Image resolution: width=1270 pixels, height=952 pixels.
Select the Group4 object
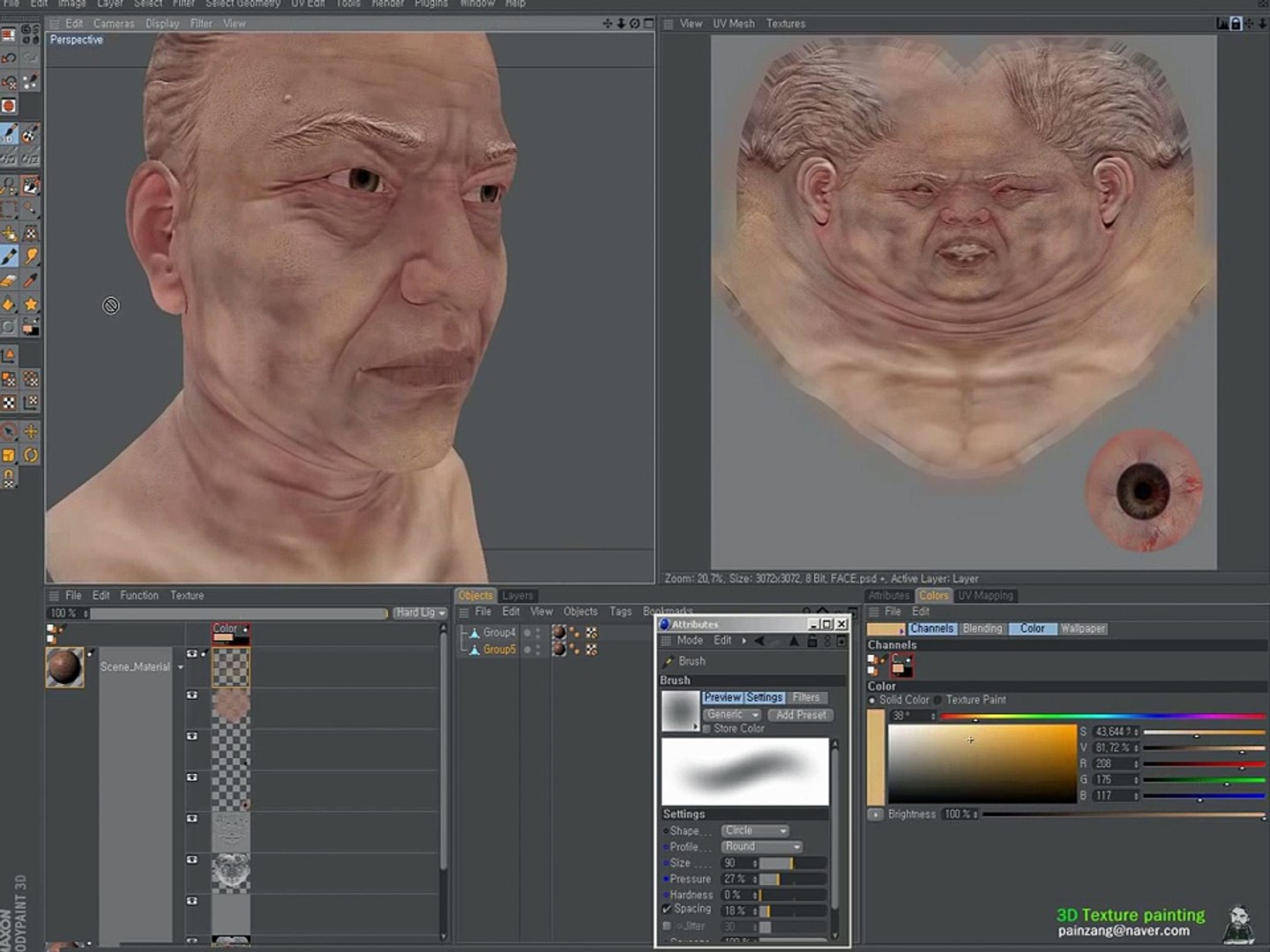pyautogui.click(x=498, y=633)
